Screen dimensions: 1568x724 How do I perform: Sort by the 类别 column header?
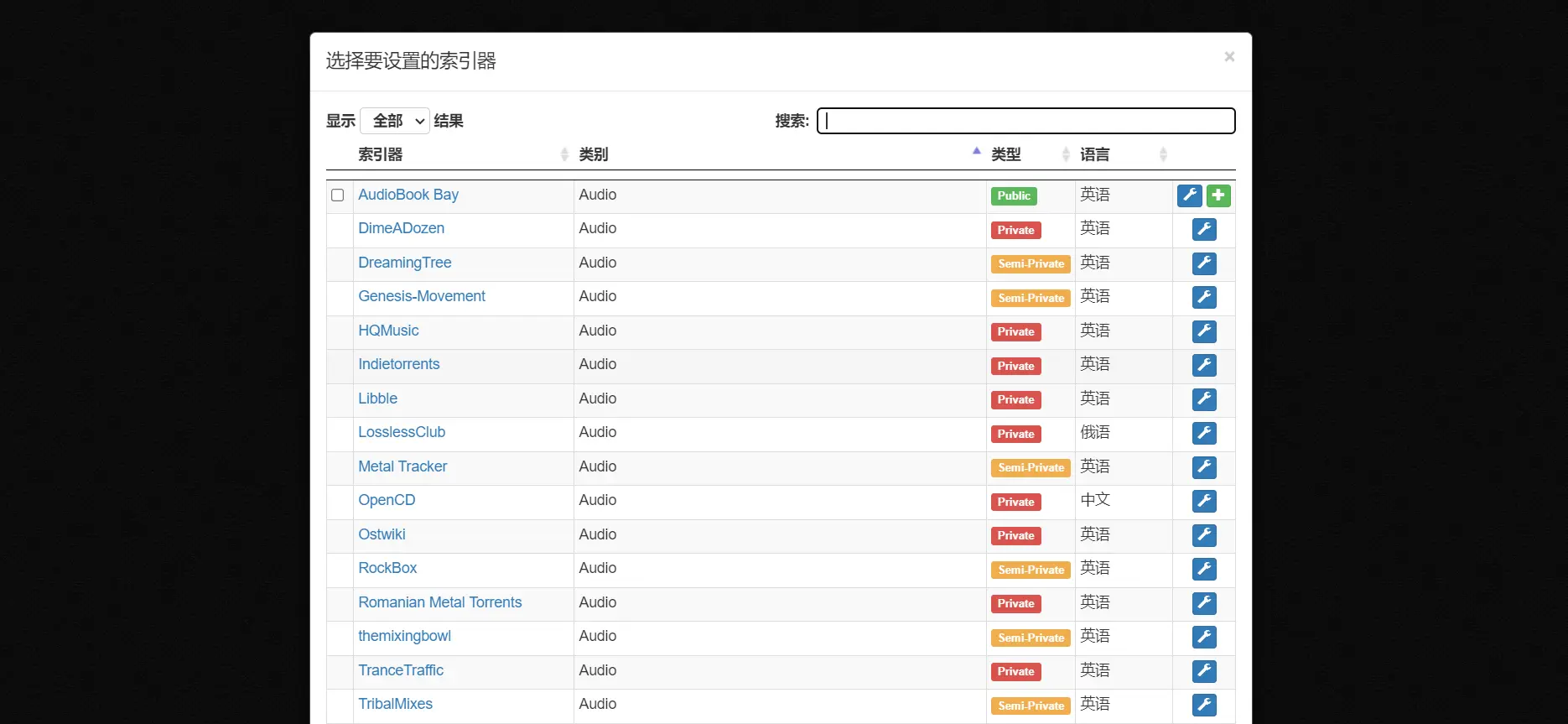click(x=780, y=154)
